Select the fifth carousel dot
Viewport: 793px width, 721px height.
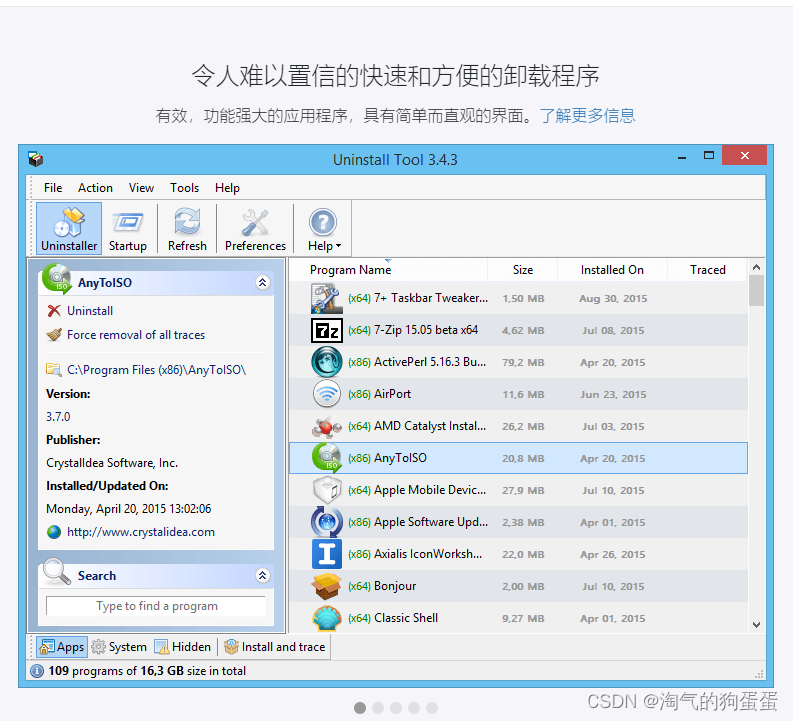point(432,708)
